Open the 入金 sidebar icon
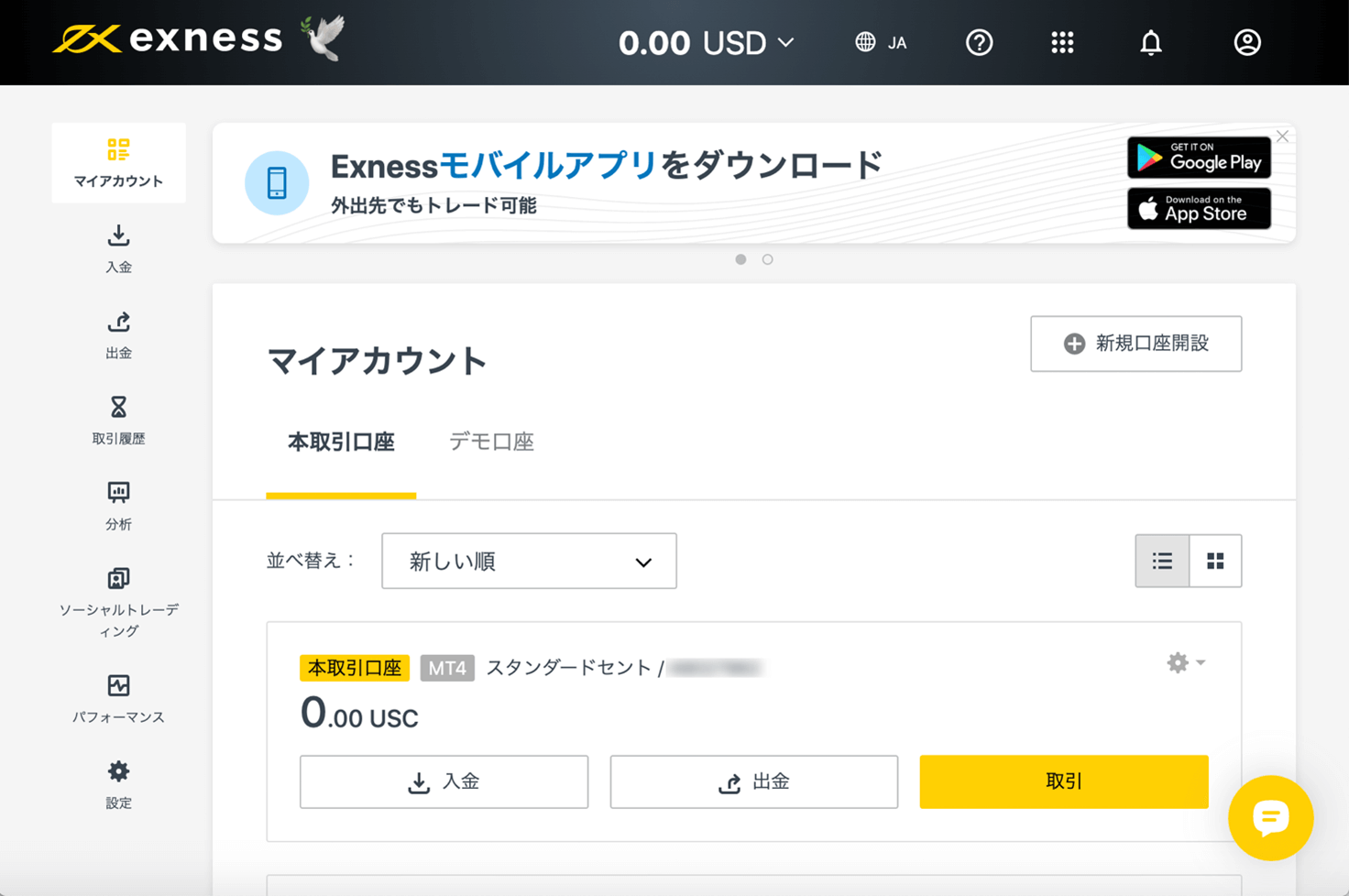The image size is (1349, 896). tap(118, 249)
